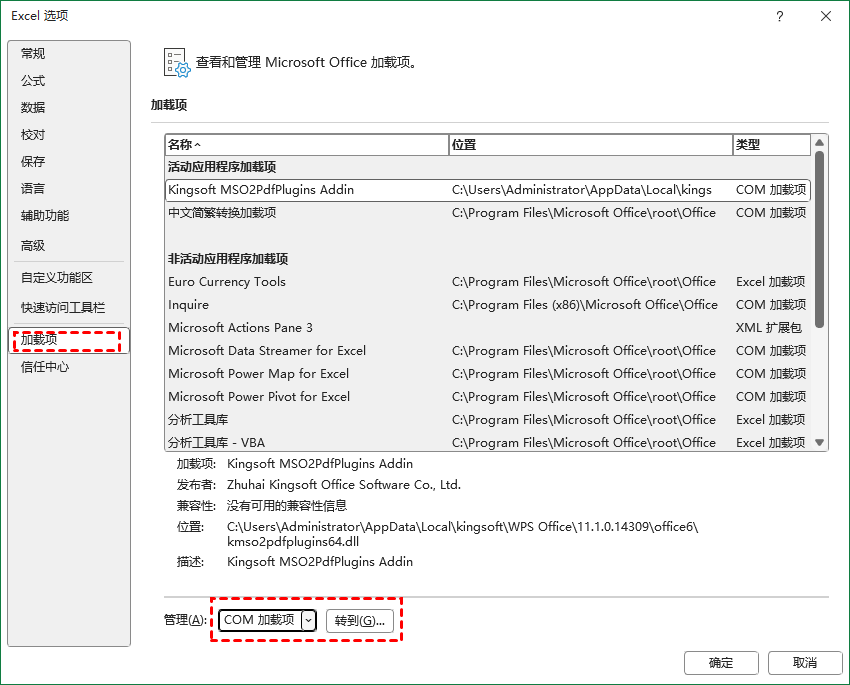Open the 公式 category
The width and height of the screenshot is (850, 685).
coord(69,81)
